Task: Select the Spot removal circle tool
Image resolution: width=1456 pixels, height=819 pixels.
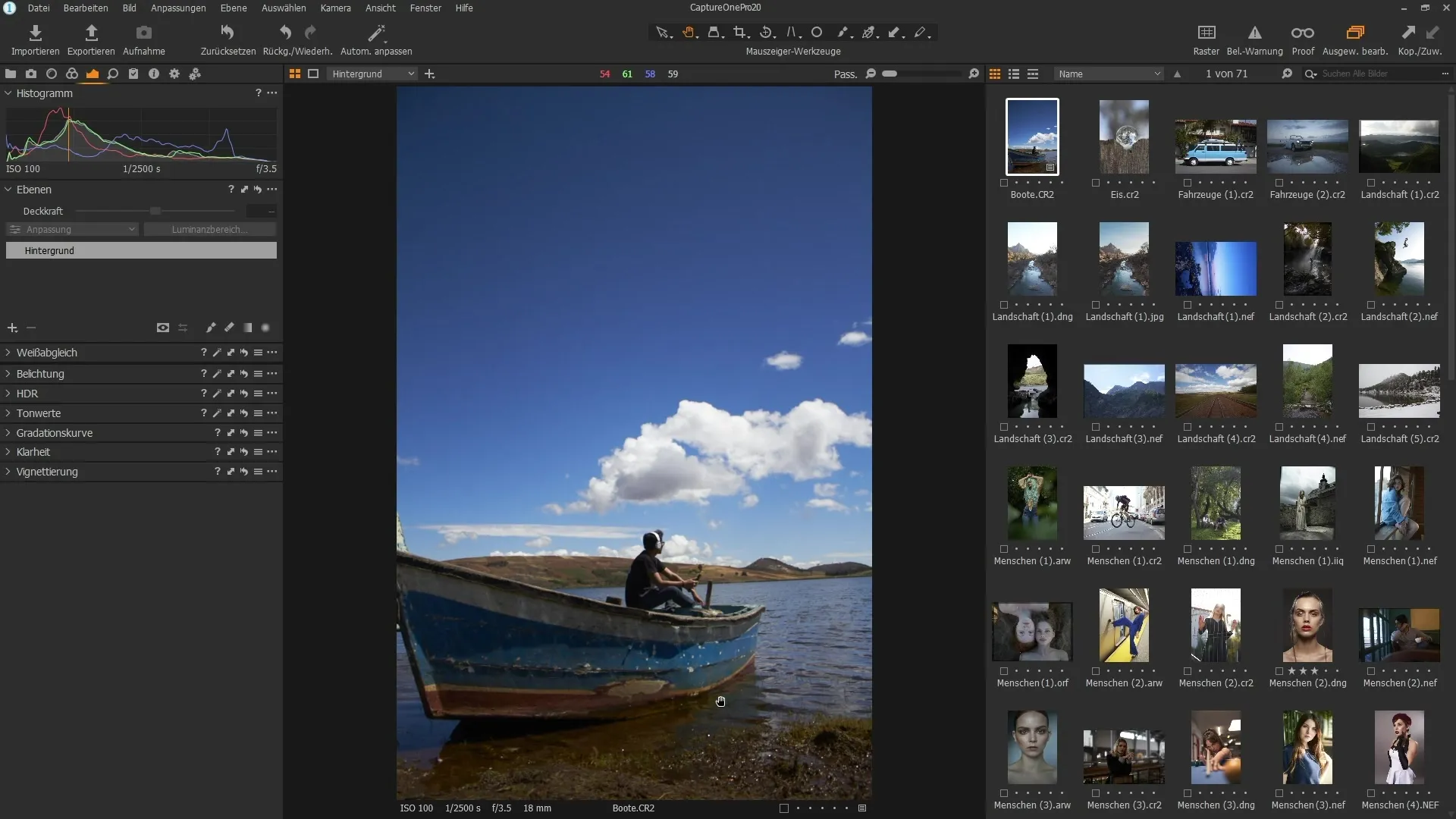Action: coord(817,33)
